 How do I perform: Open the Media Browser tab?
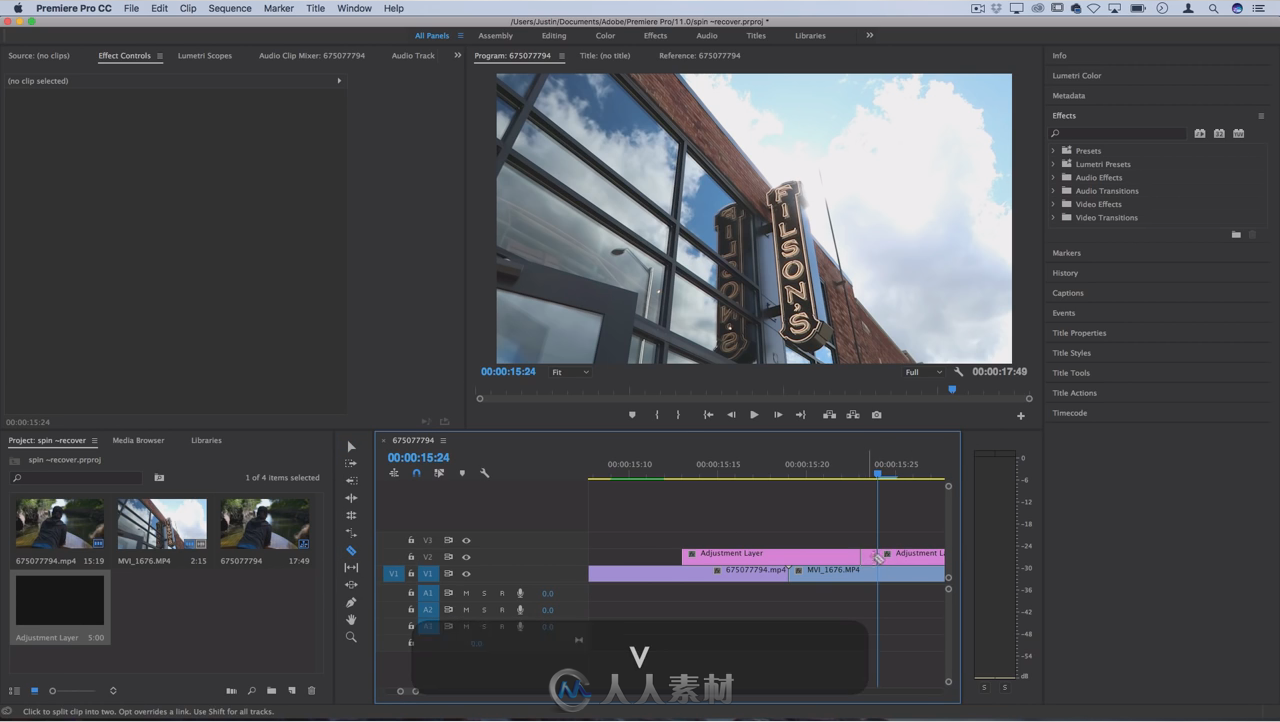point(138,441)
